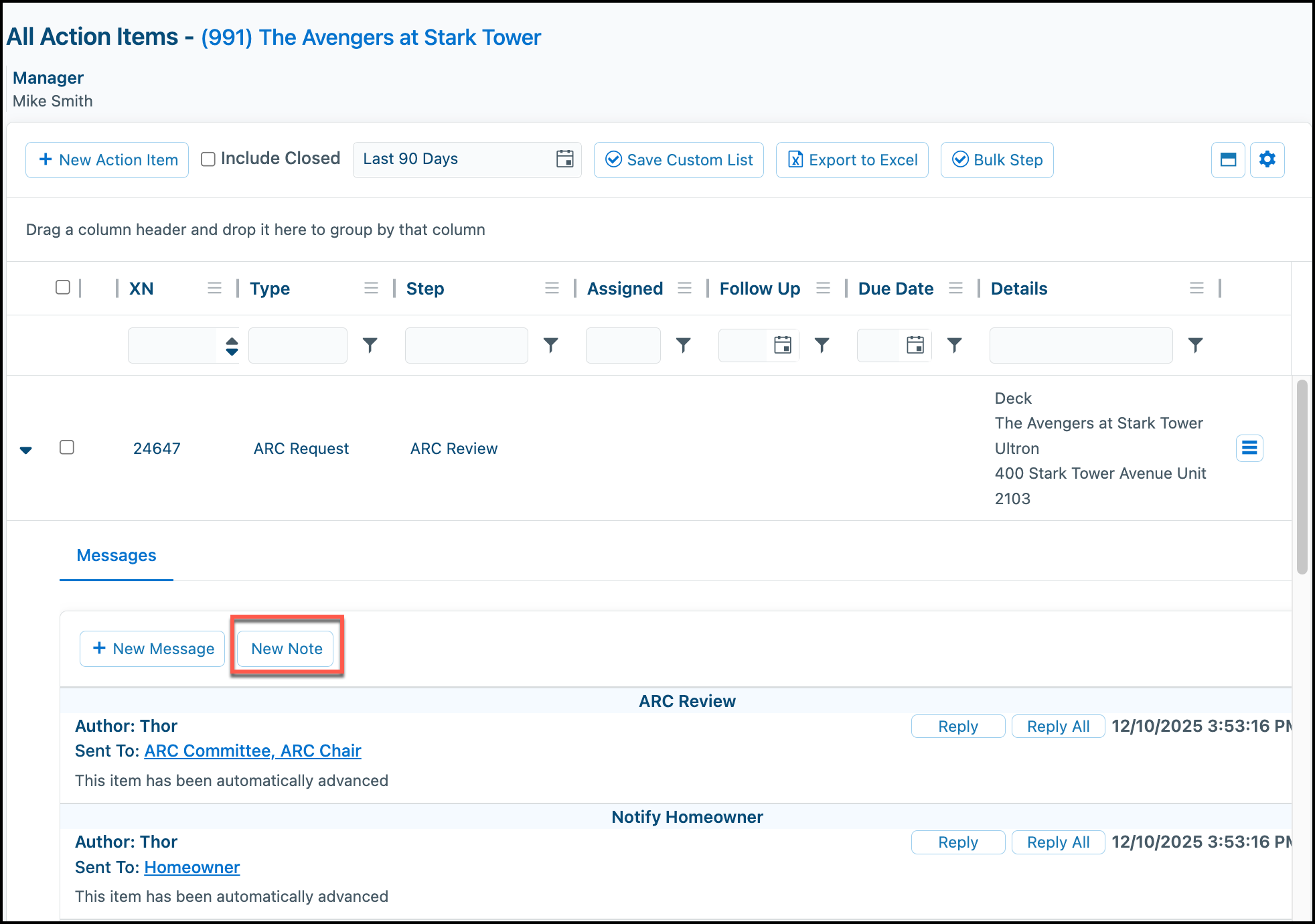The height and width of the screenshot is (924, 1315).
Task: Click the Assigned filter text field
Action: 623,345
